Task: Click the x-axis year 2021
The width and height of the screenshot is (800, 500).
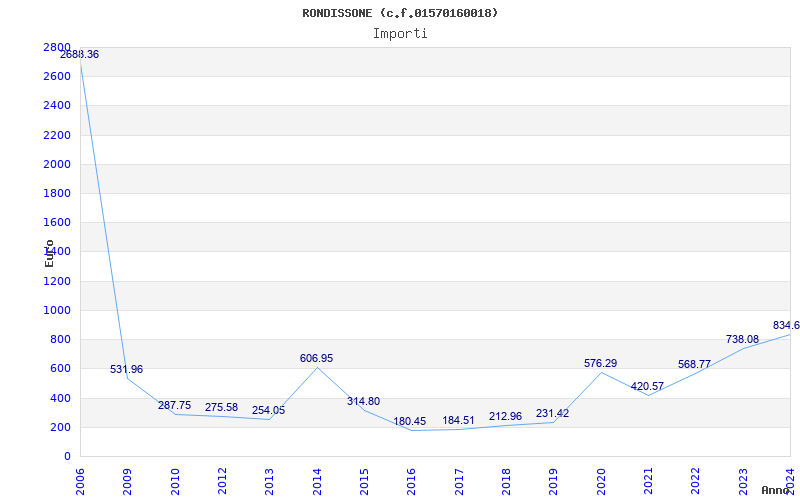Action: tap(648, 482)
